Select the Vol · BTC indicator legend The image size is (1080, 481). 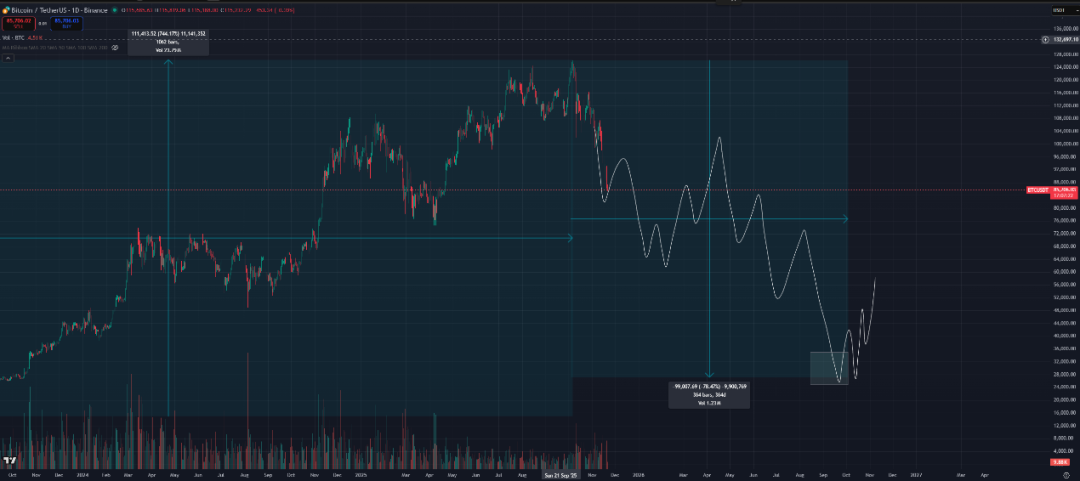pyautogui.click(x=14, y=37)
